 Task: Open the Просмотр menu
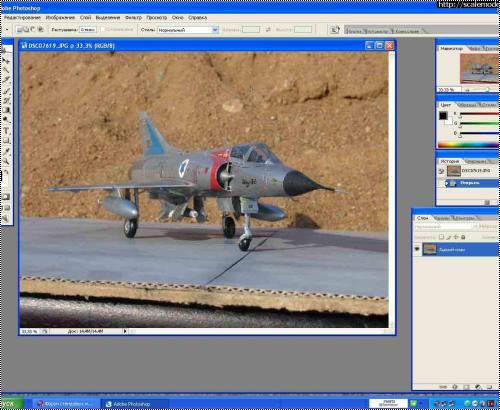pos(157,18)
